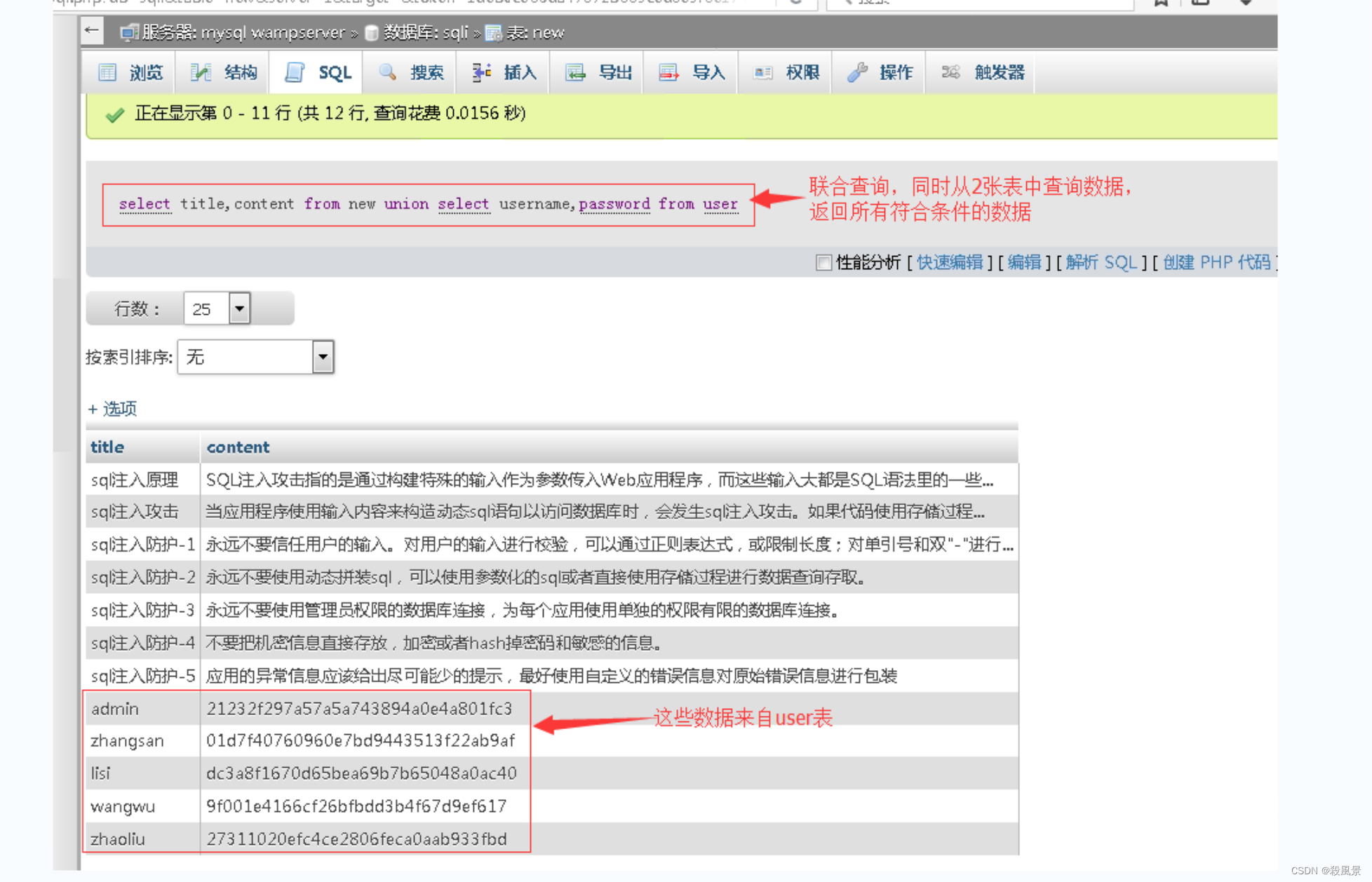Click the table icon before 表: new

[x=494, y=33]
